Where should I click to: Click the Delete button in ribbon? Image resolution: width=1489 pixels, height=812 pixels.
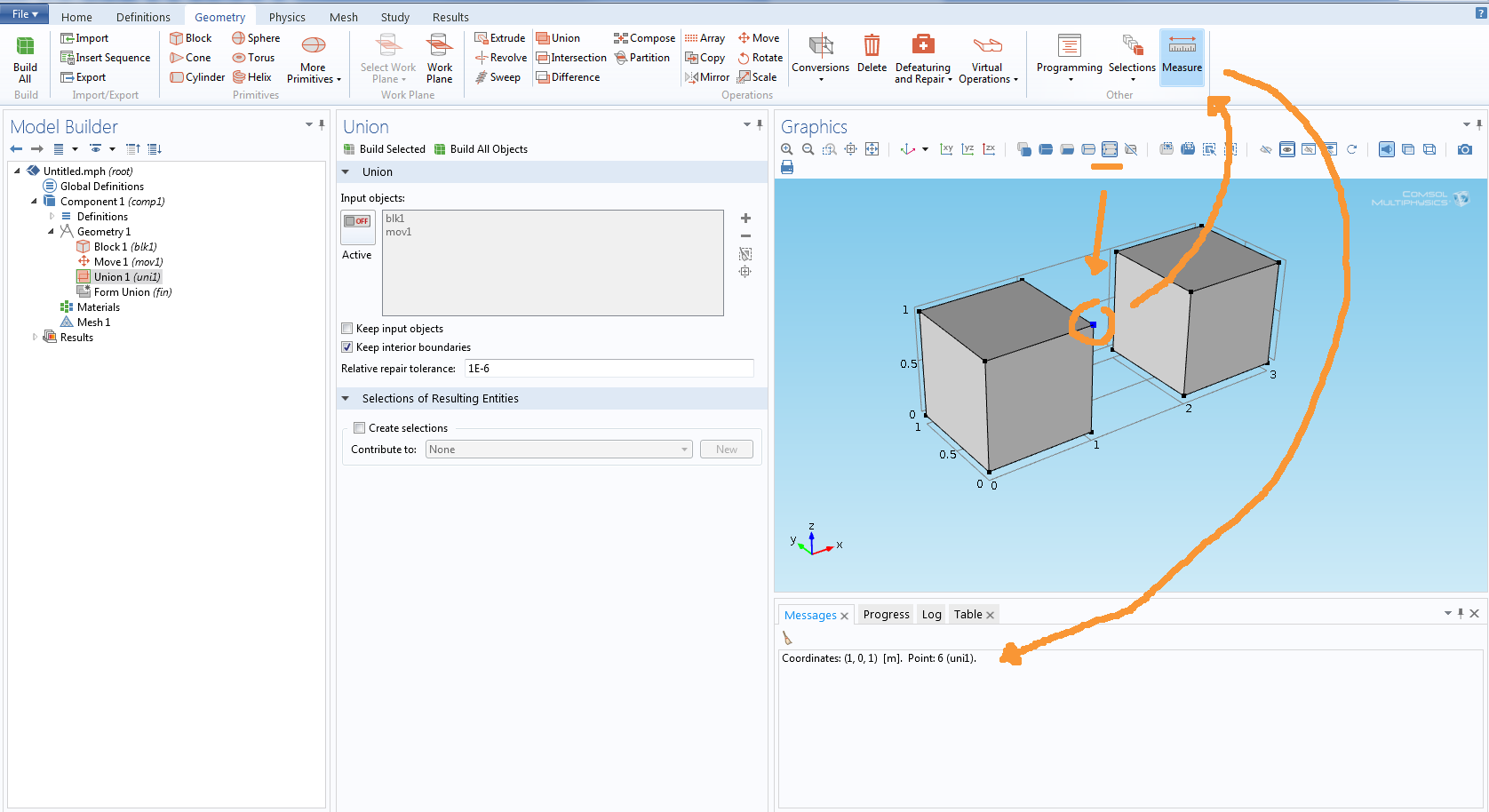[872, 56]
